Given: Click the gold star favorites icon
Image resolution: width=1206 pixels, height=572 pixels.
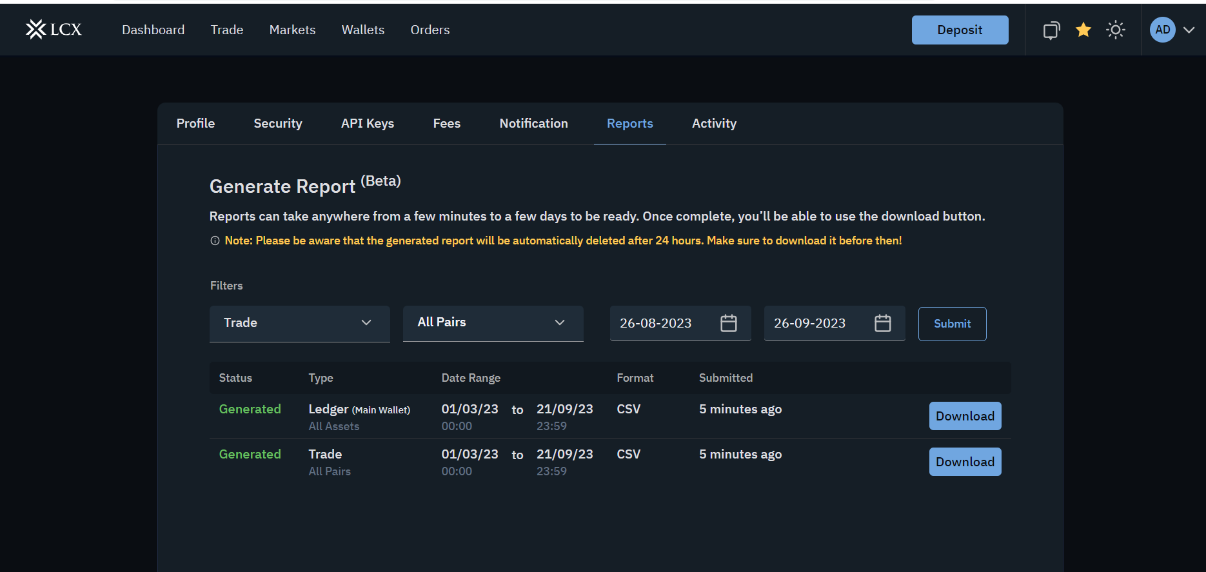Looking at the screenshot, I should [x=1083, y=30].
